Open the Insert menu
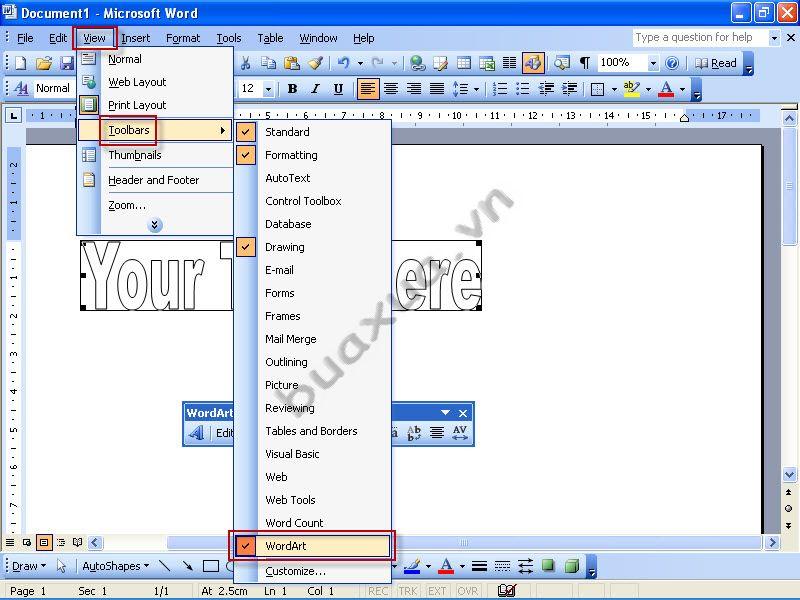This screenshot has height=600, width=800. coord(136,38)
